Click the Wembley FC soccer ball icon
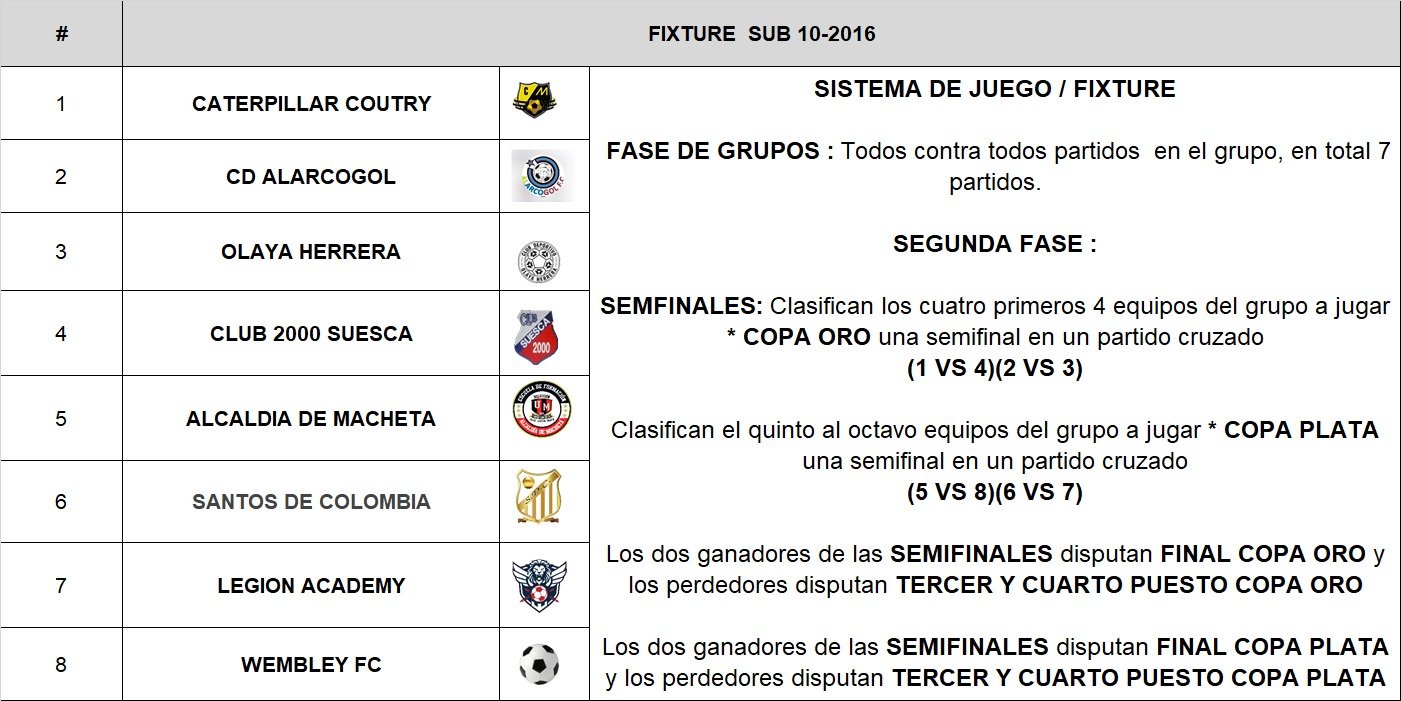Viewport: 1401px width, 701px height. point(539,663)
